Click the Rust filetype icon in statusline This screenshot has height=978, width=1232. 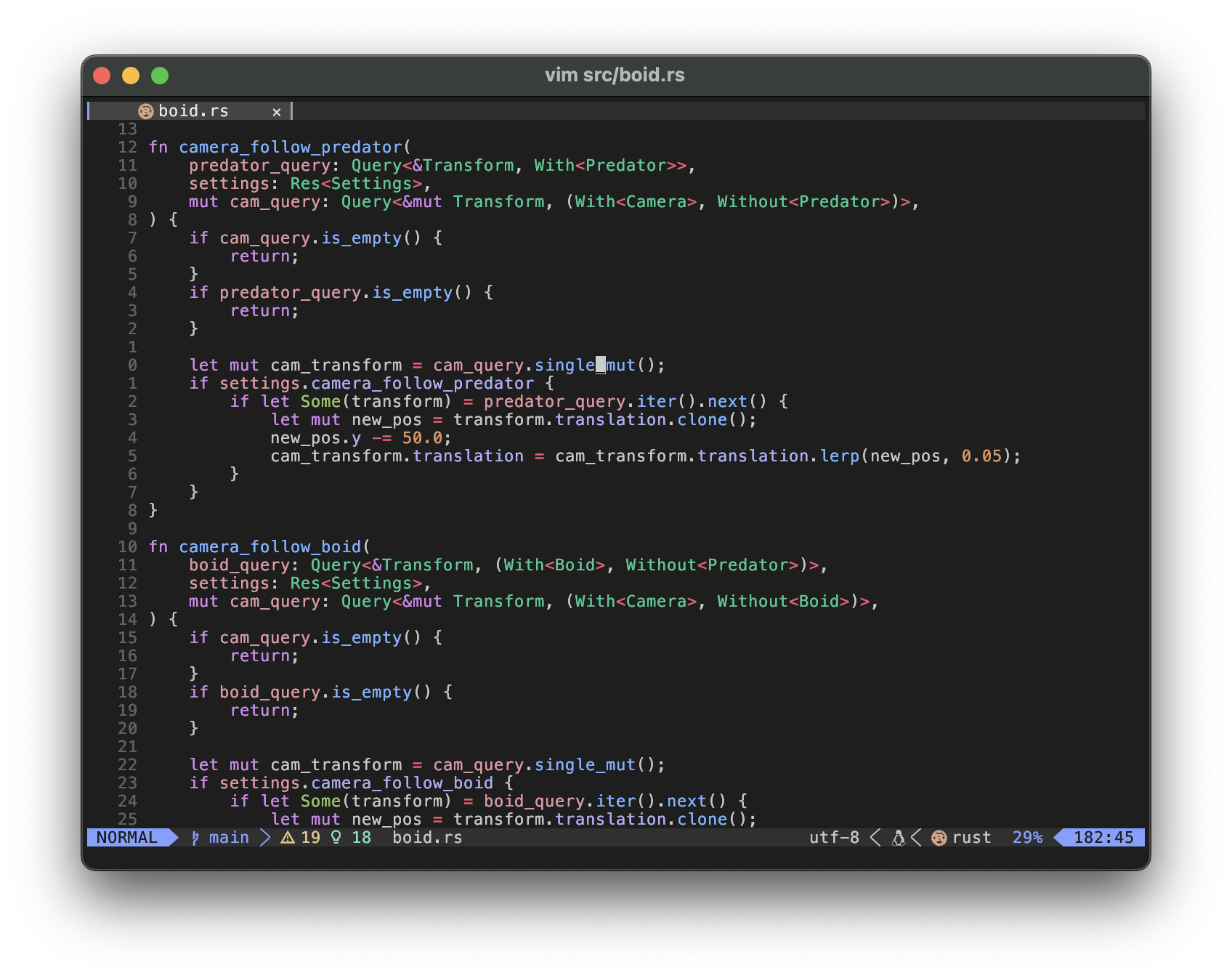click(x=939, y=838)
